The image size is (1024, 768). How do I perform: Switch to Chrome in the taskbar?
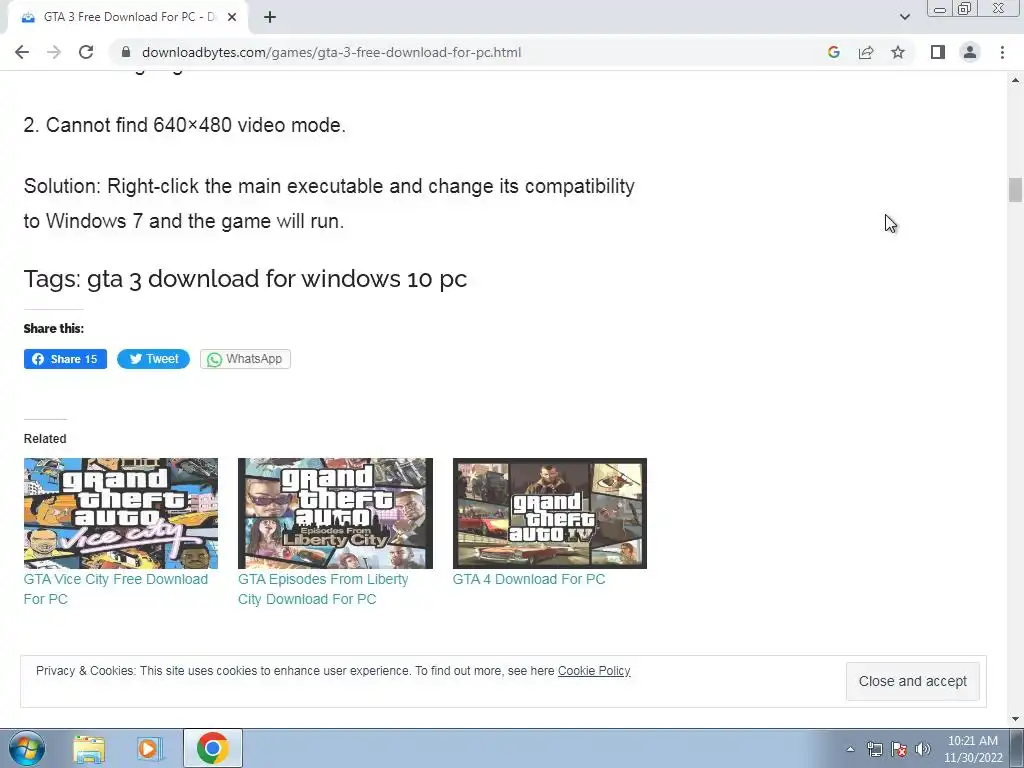coord(212,748)
